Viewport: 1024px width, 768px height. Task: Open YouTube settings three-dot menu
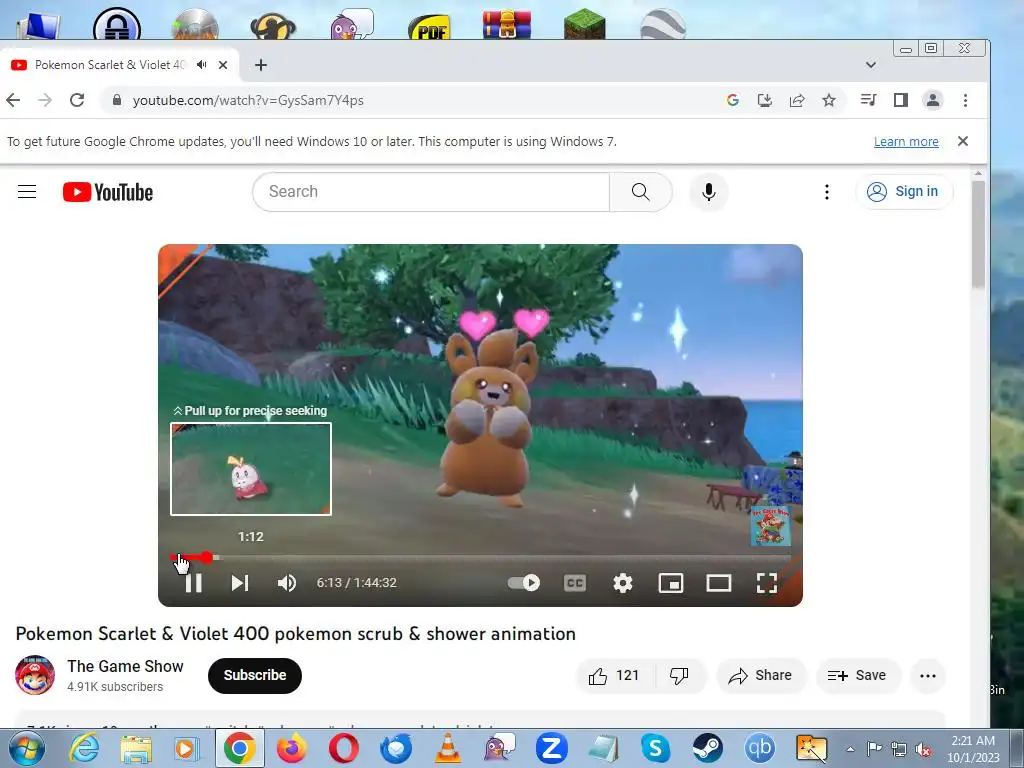point(827,191)
